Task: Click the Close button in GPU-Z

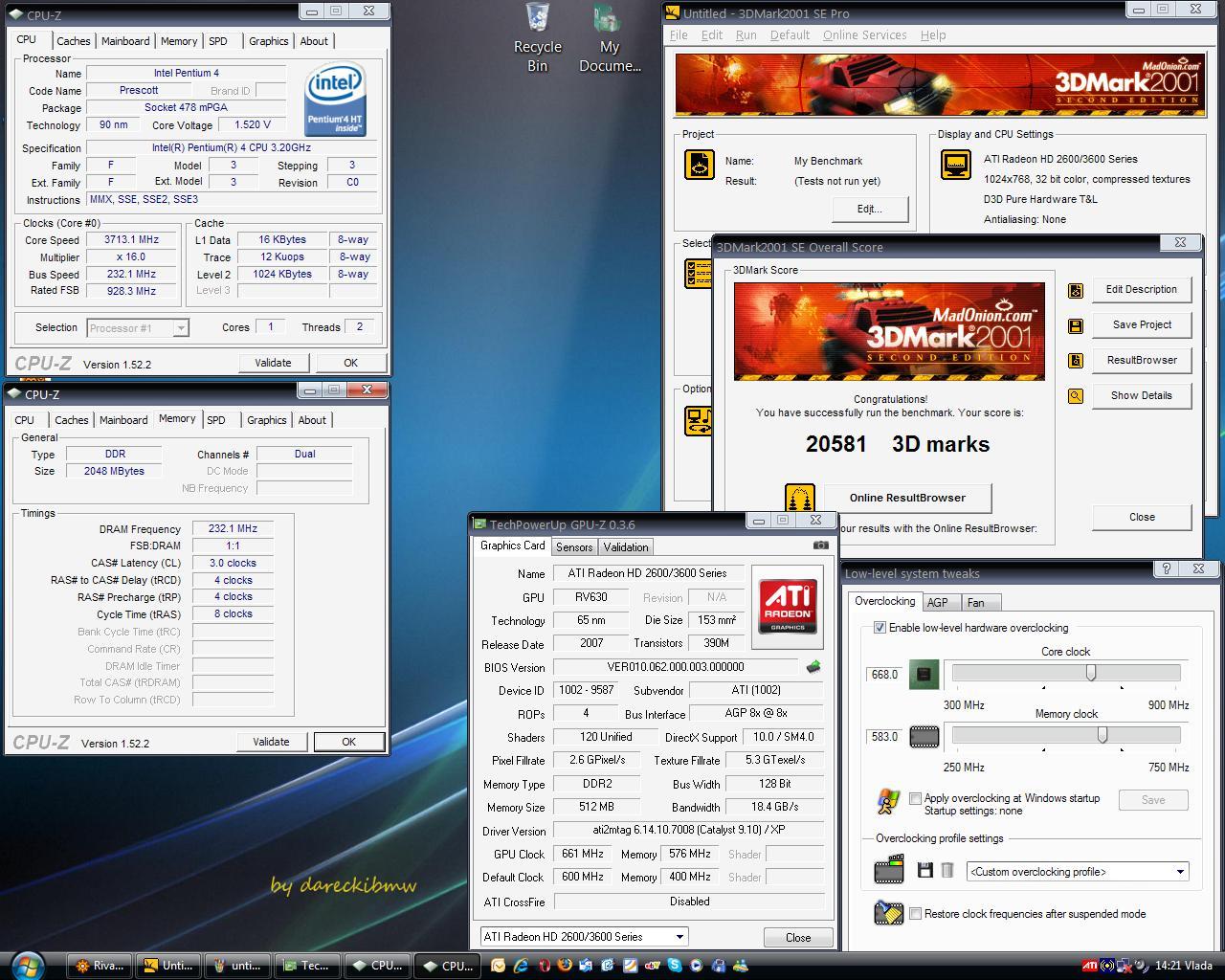Action: click(x=798, y=938)
